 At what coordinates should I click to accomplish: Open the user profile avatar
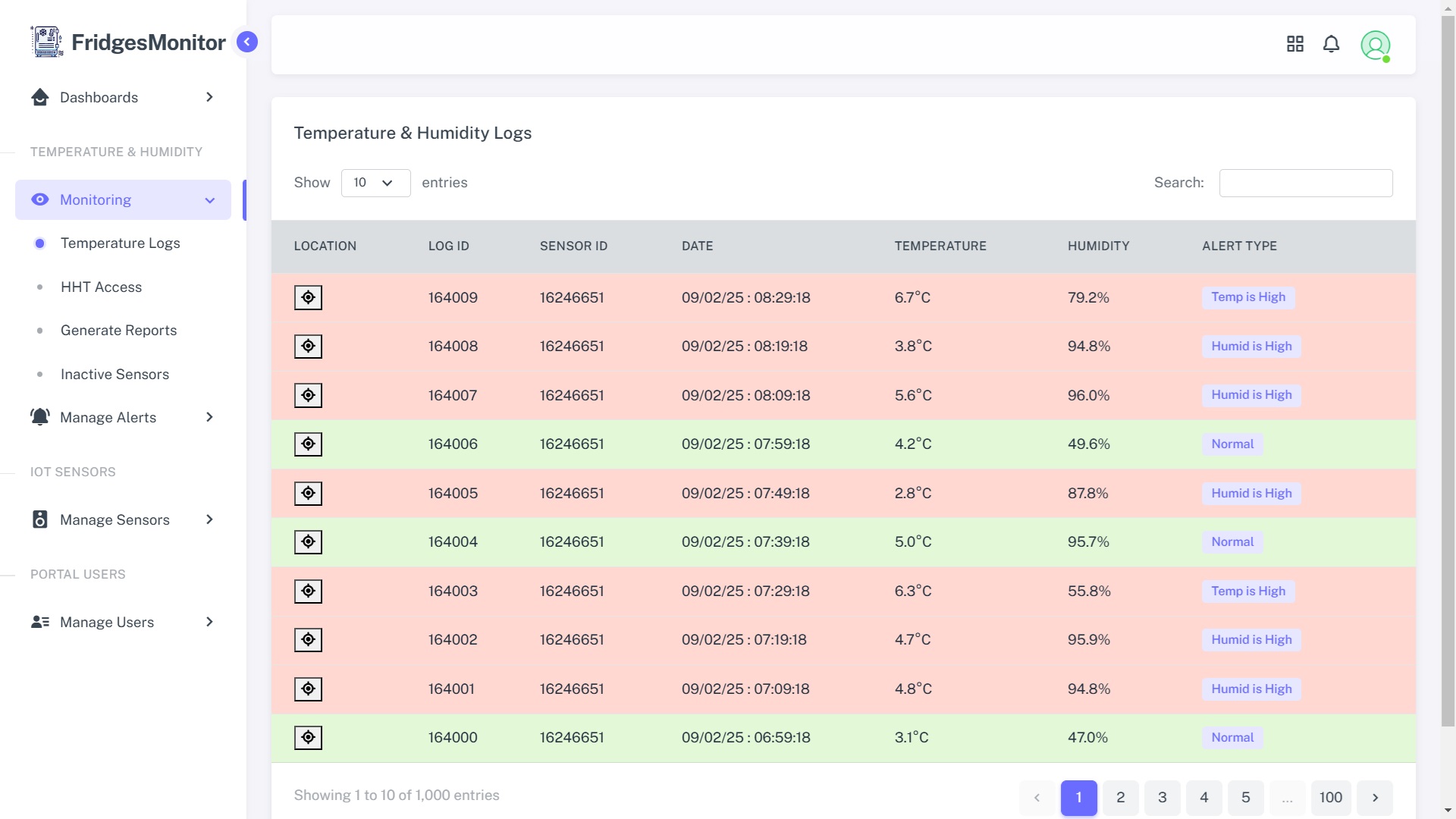click(x=1375, y=45)
